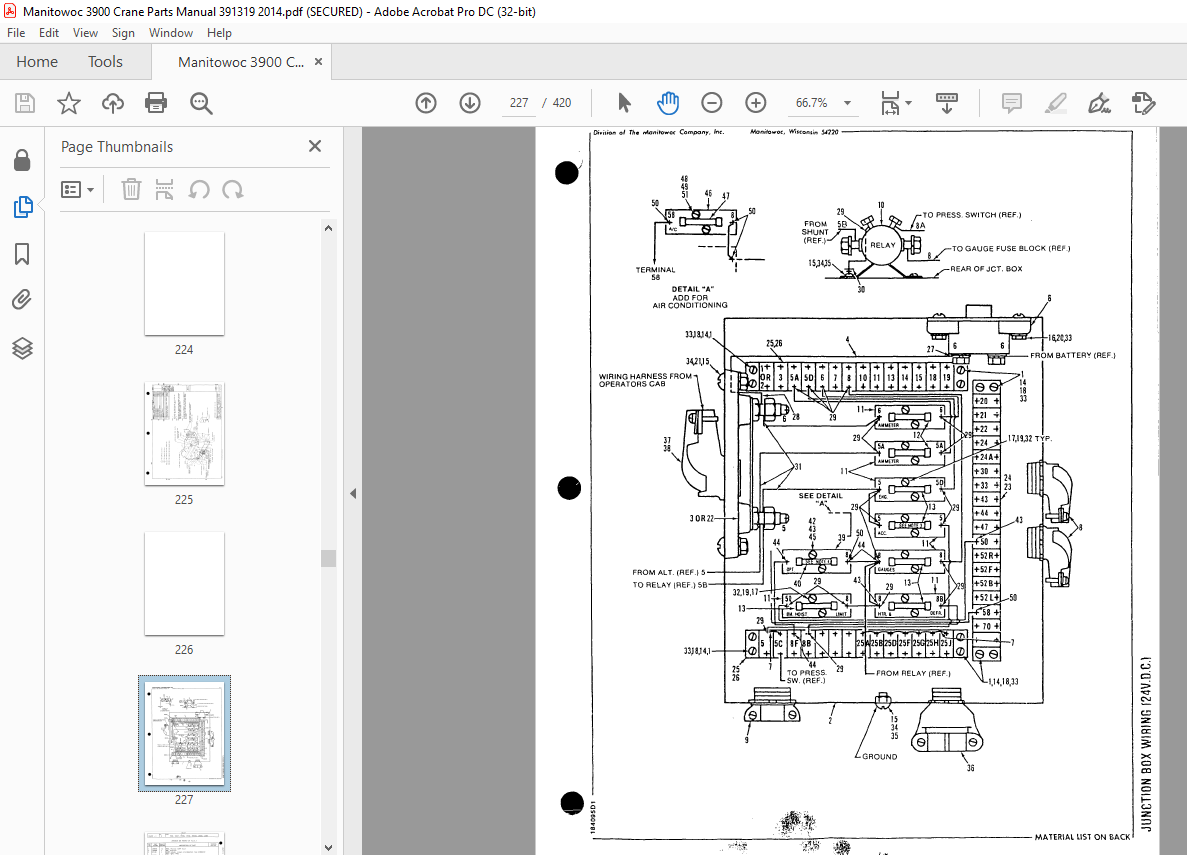This screenshot has height=855, width=1187.
Task: Click the redact/stamp tool icon
Action: tap(1143, 103)
